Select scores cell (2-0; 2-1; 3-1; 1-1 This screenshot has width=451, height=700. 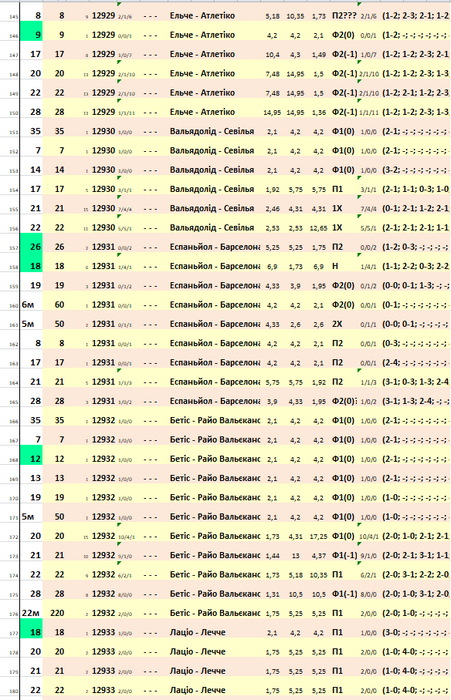(415, 555)
